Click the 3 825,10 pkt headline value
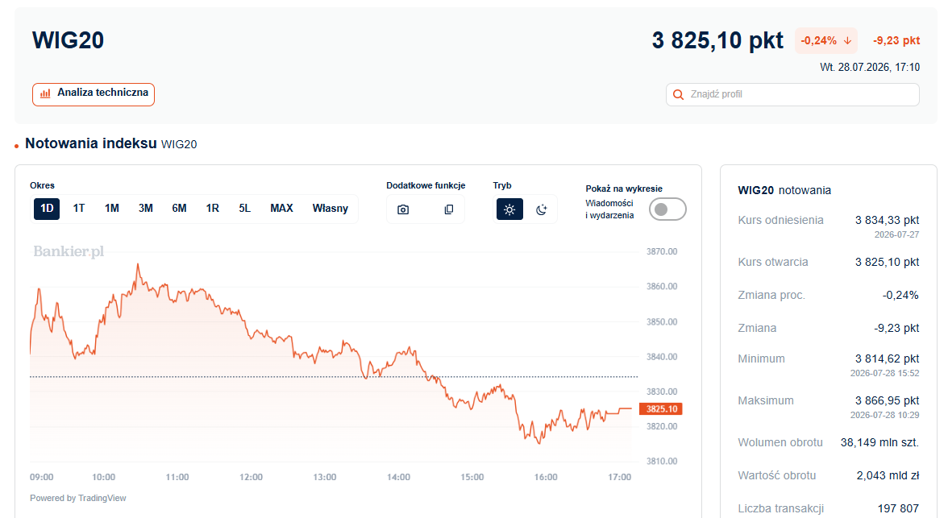Screen dimensions: 948x518 (x=718, y=40)
